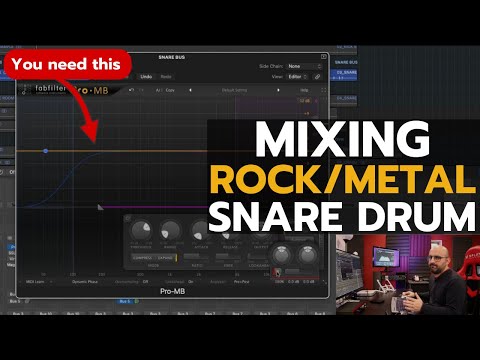Toggle the red bypass button under cursor
The width and height of the screenshot is (480, 360).
(276, 272)
